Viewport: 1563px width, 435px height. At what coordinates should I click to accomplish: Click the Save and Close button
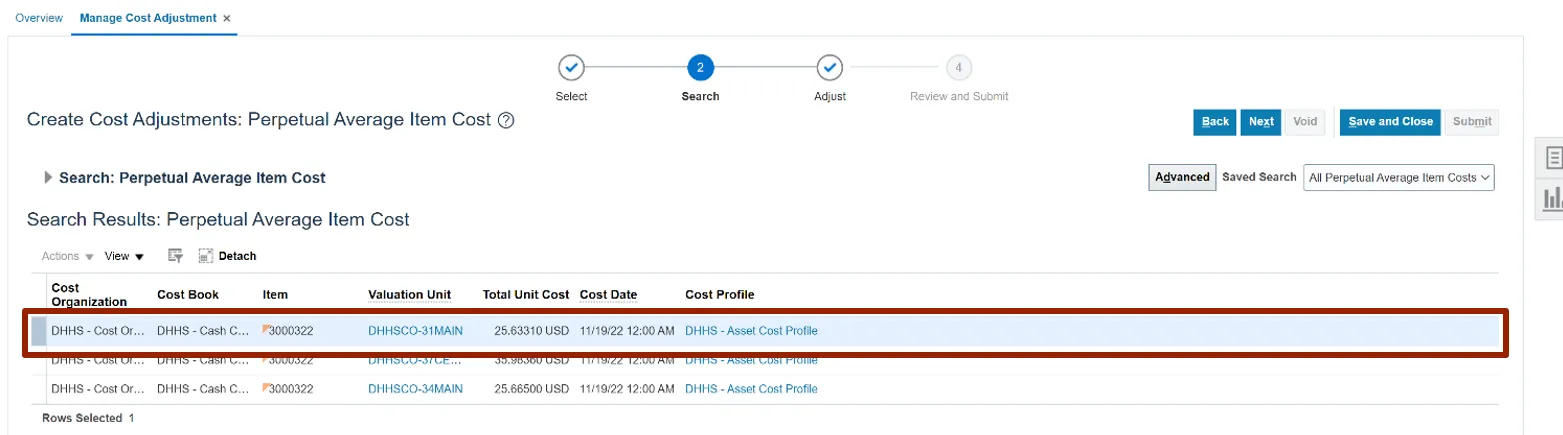pyautogui.click(x=1390, y=122)
